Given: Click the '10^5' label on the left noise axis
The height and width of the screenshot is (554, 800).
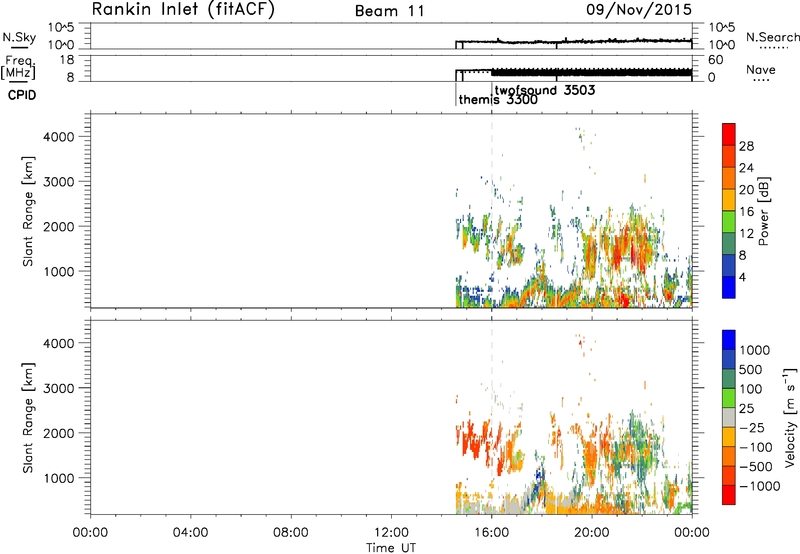Looking at the screenshot, I should (61, 28).
